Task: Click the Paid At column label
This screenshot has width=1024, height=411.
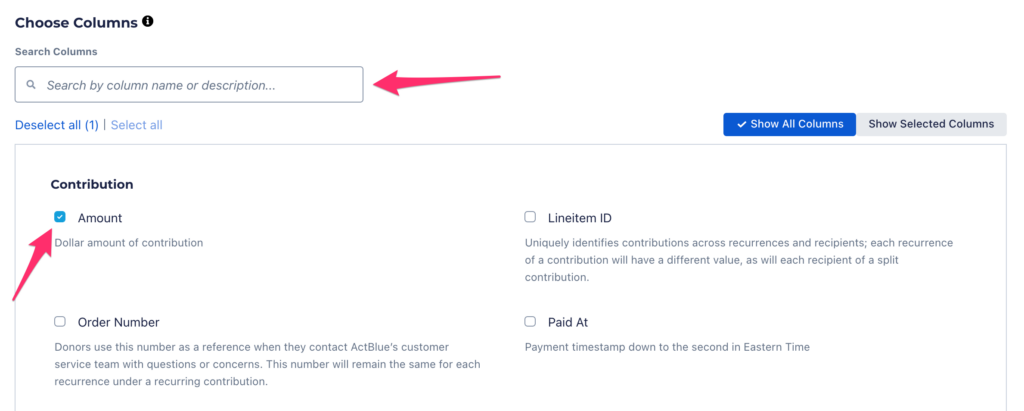Action: coord(568,322)
